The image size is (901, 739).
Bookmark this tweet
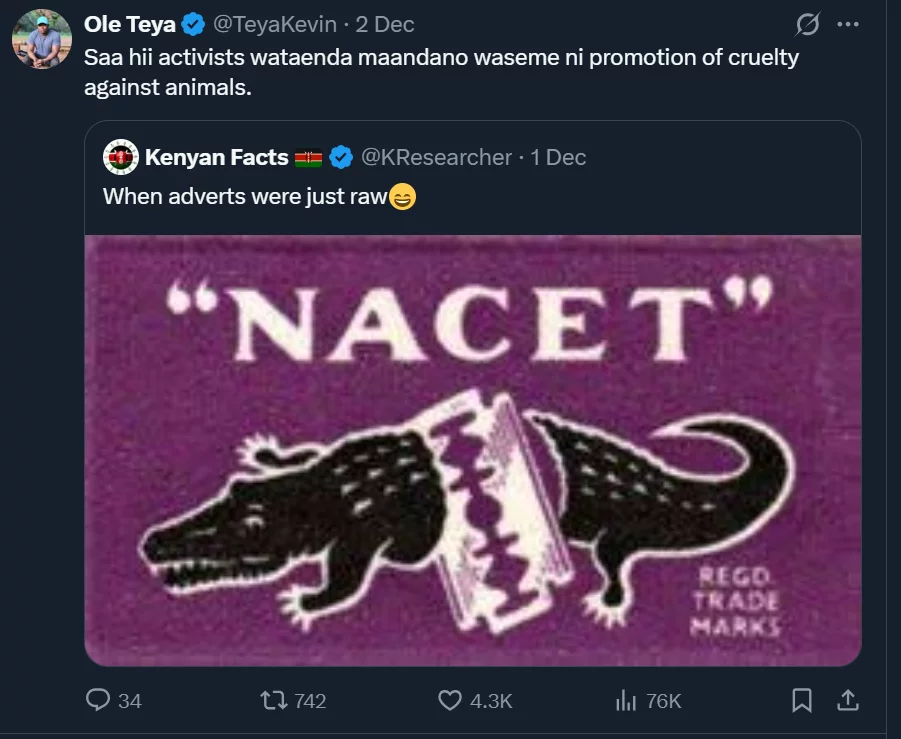[801, 701]
